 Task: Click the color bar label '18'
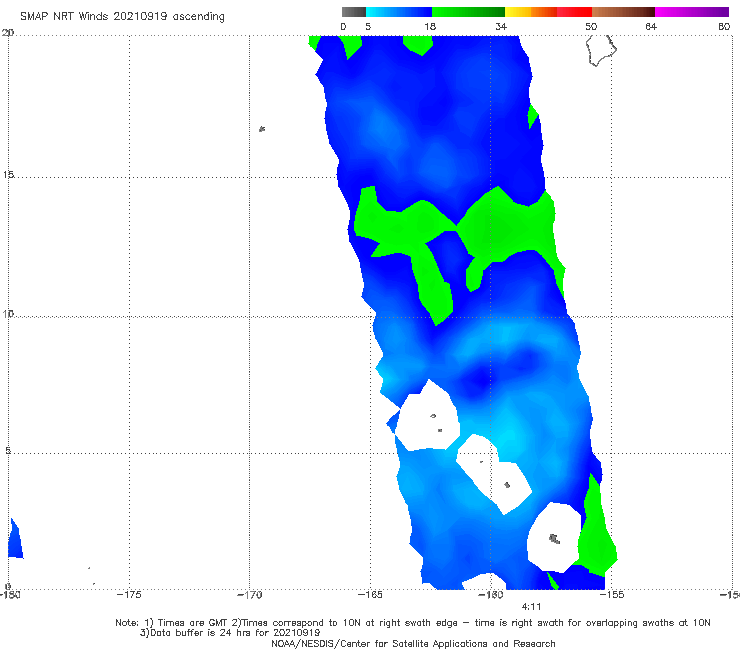pyautogui.click(x=430, y=26)
